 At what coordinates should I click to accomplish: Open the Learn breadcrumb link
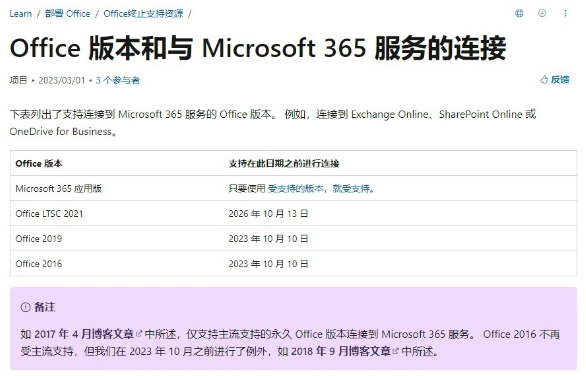click(21, 14)
